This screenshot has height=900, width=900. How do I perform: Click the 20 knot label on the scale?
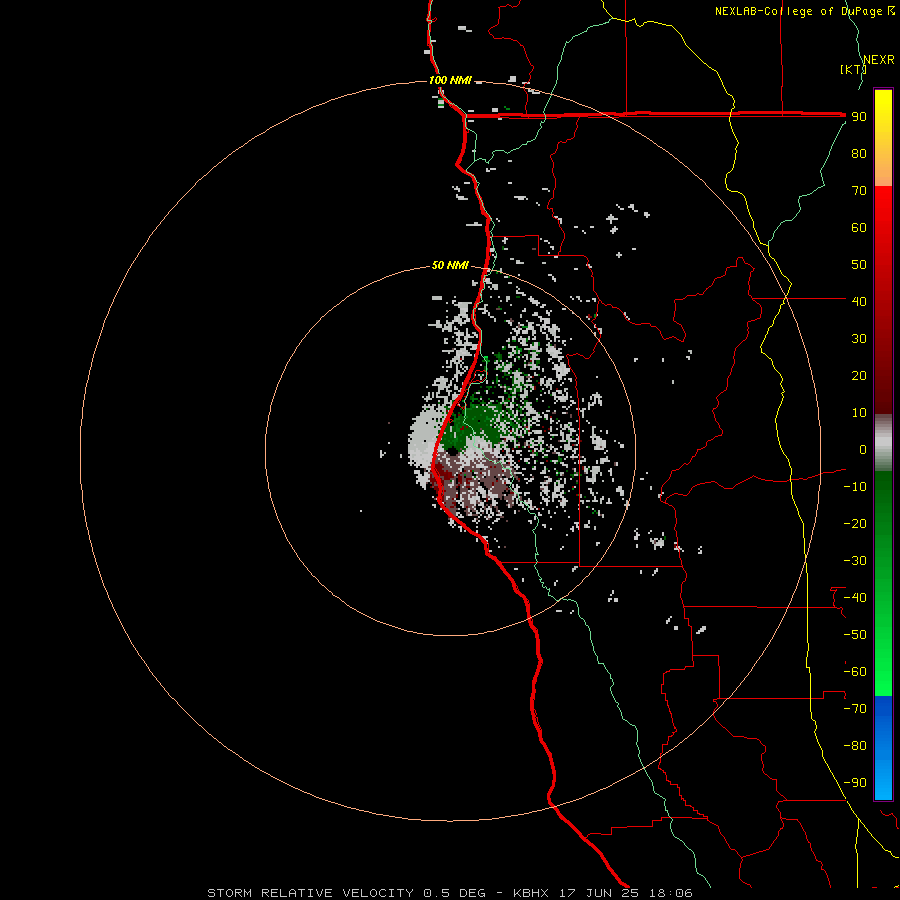[859, 375]
